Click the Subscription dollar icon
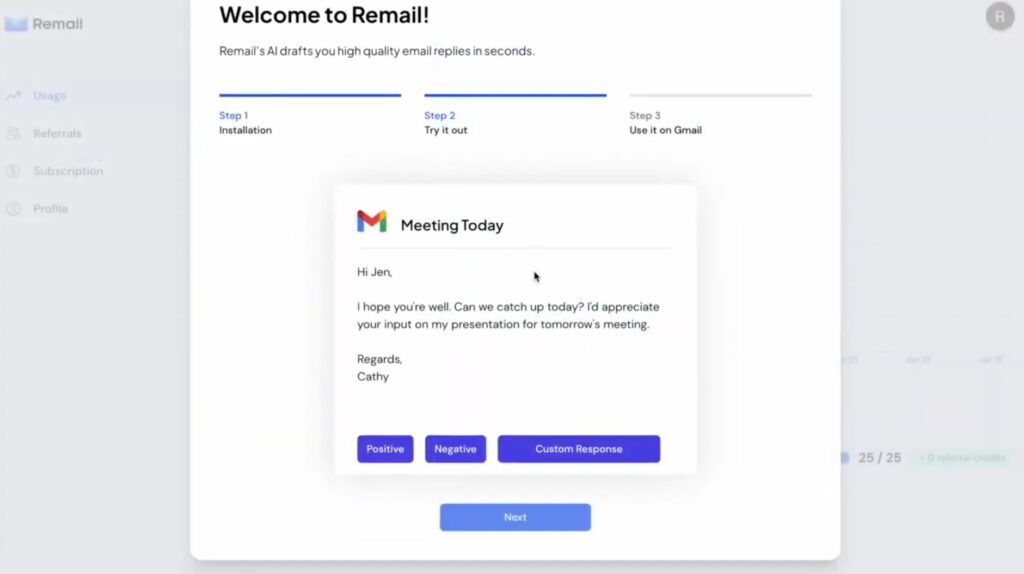 click(14, 171)
